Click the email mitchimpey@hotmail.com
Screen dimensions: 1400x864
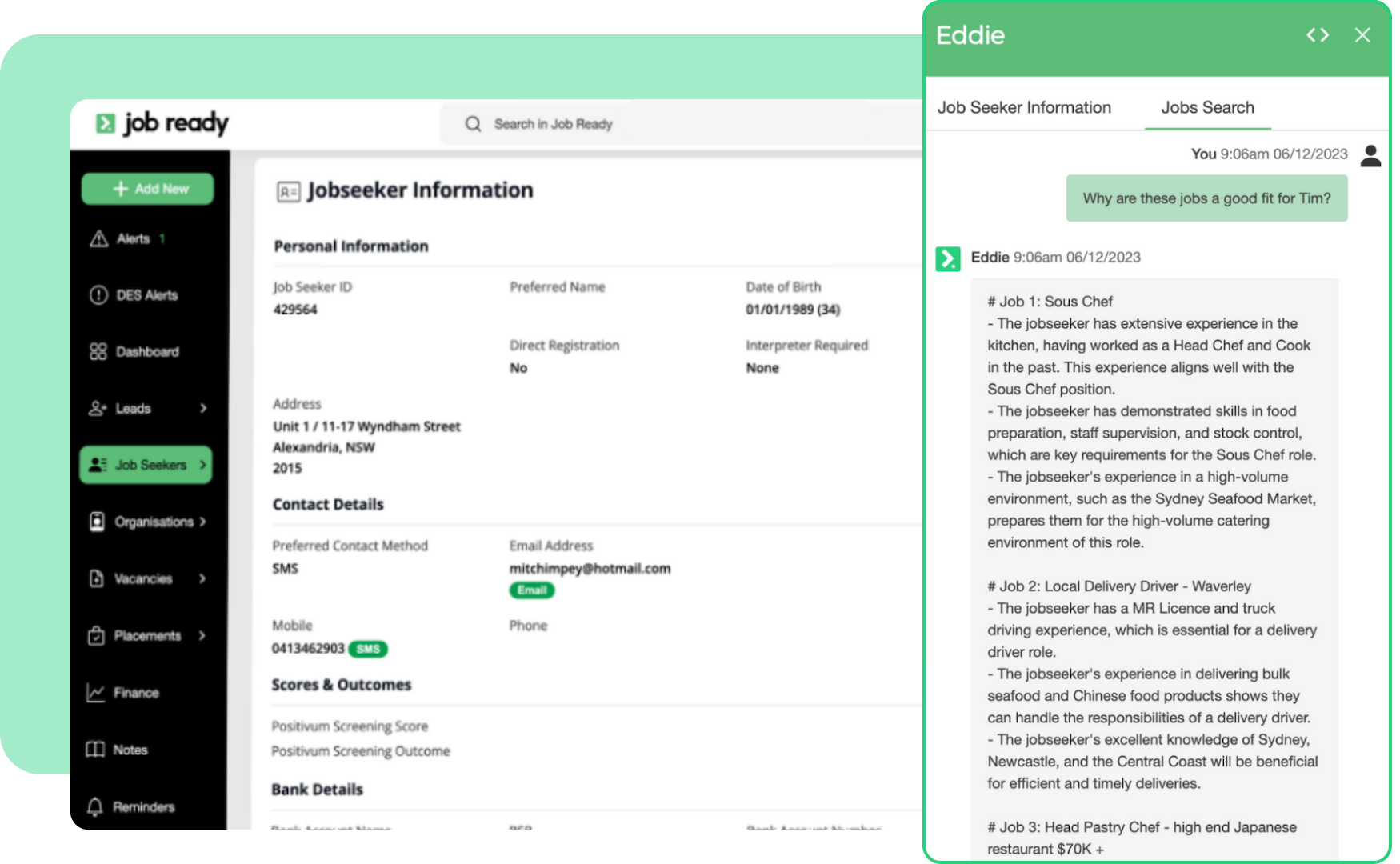[x=590, y=569]
